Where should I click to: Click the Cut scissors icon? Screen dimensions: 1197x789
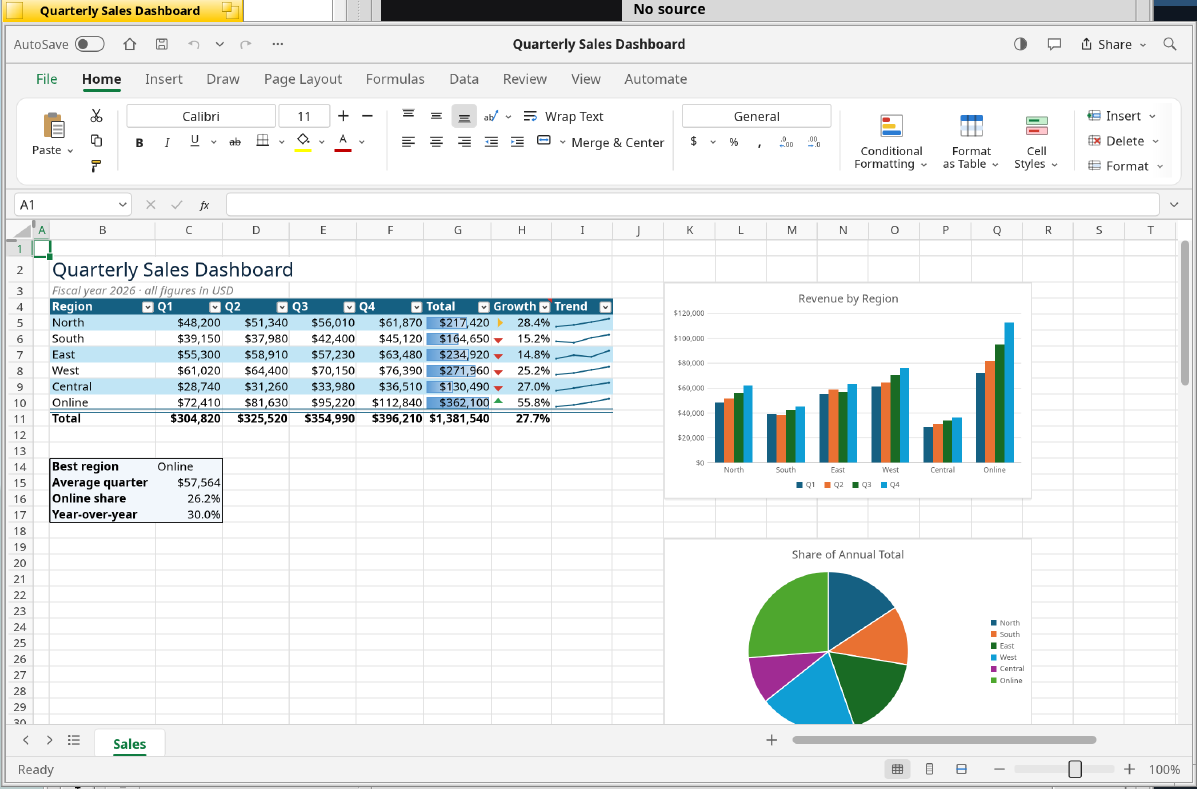[96, 115]
